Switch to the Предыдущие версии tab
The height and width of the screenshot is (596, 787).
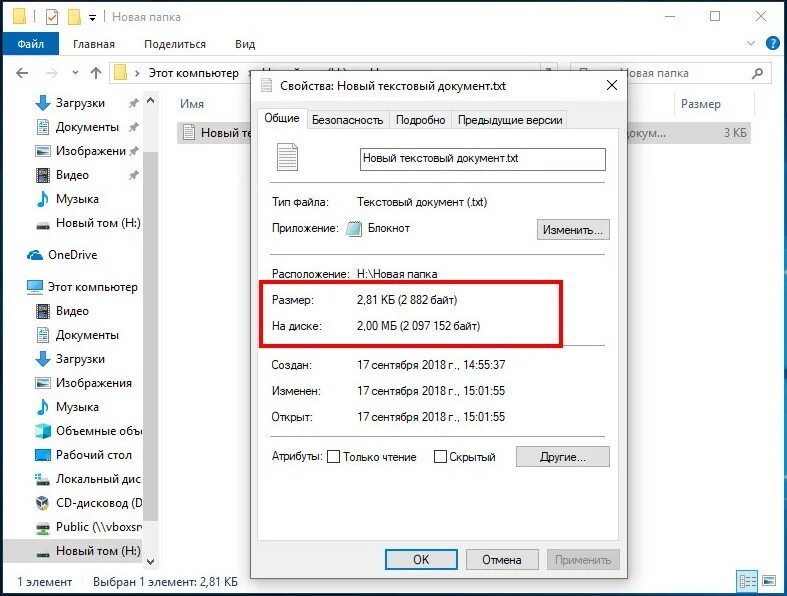[510, 120]
